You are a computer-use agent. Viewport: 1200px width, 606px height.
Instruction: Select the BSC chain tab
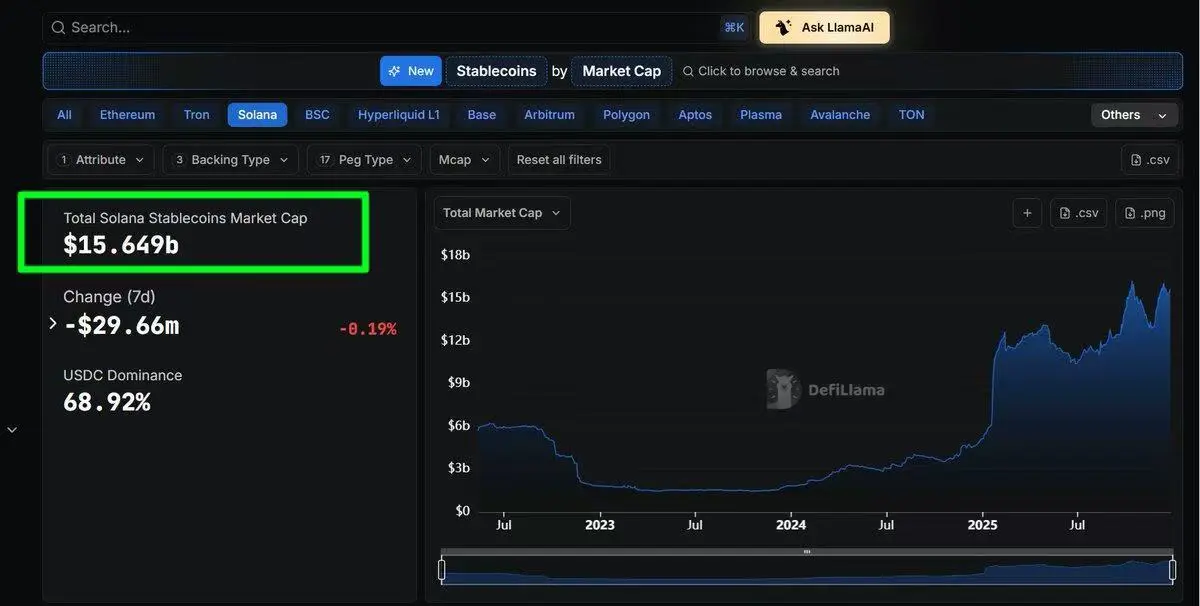(x=317, y=115)
